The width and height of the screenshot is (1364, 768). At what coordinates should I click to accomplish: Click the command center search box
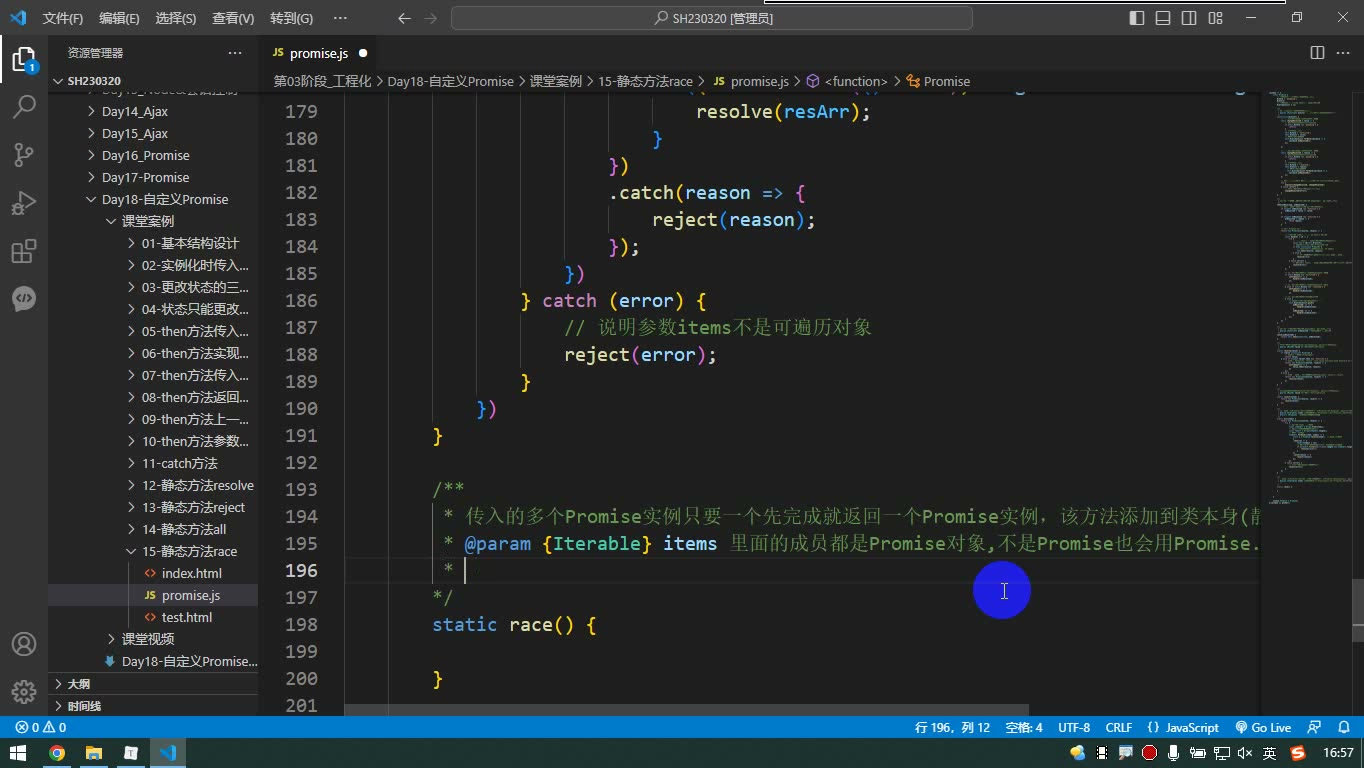712,18
